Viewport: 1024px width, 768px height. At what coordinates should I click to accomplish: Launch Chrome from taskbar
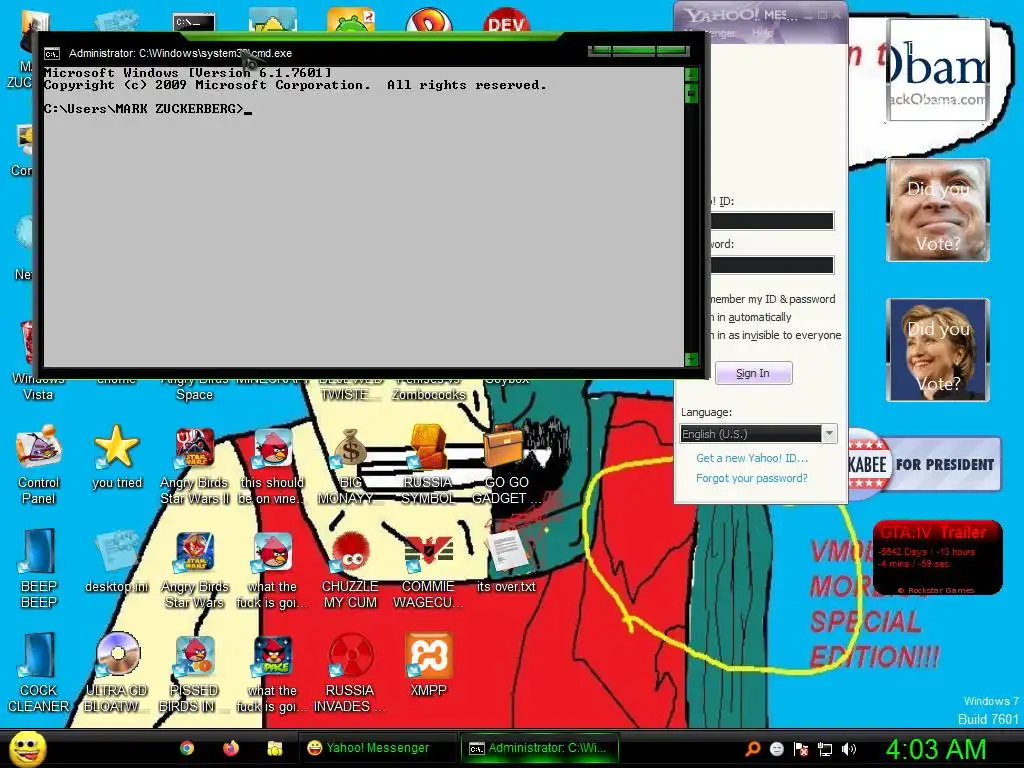[x=187, y=748]
